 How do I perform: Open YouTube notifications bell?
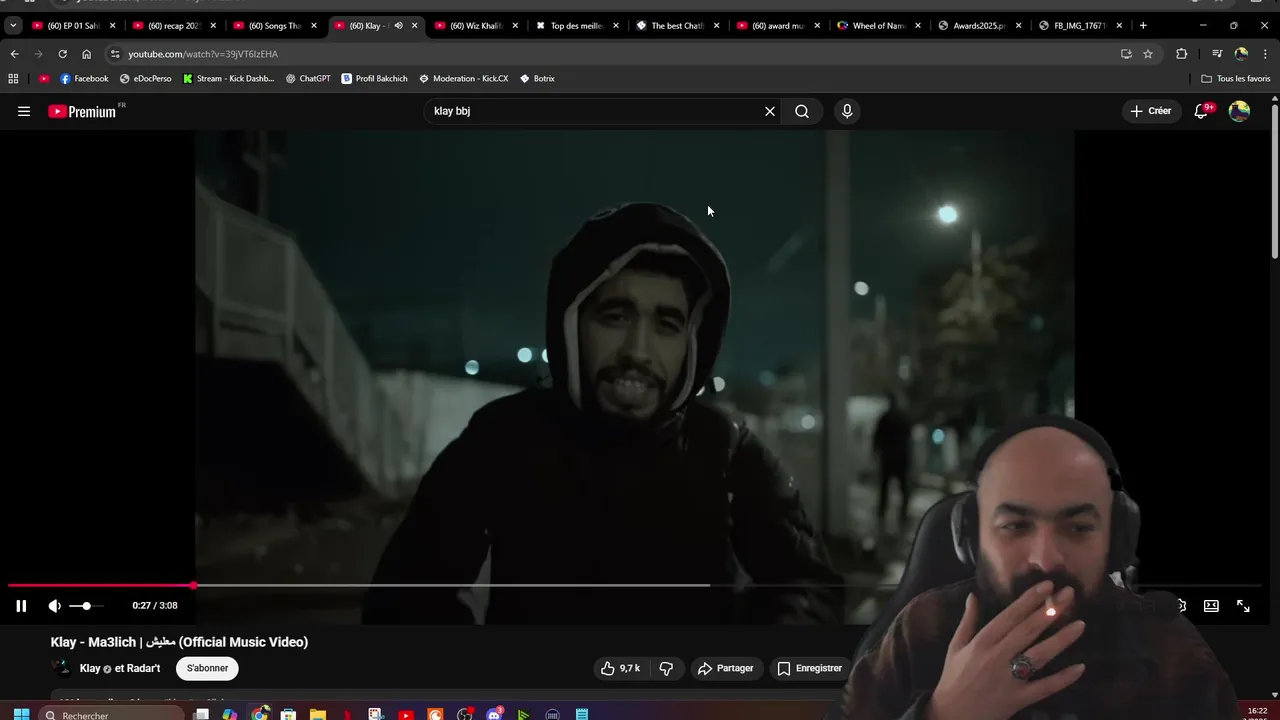coord(1201,111)
